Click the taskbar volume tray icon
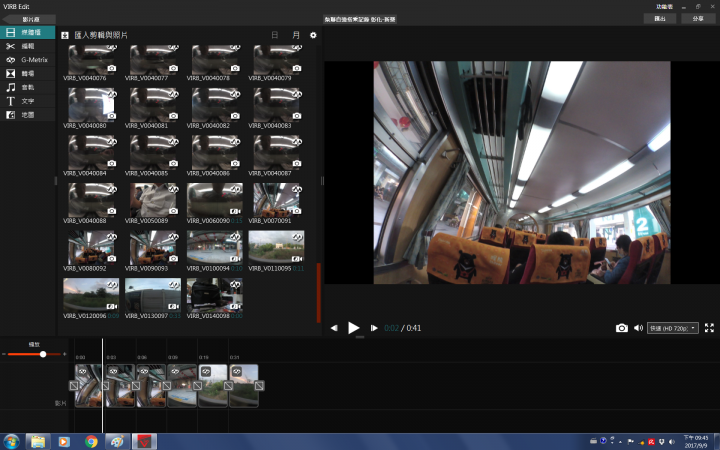The height and width of the screenshot is (450, 720). pyautogui.click(x=671, y=442)
